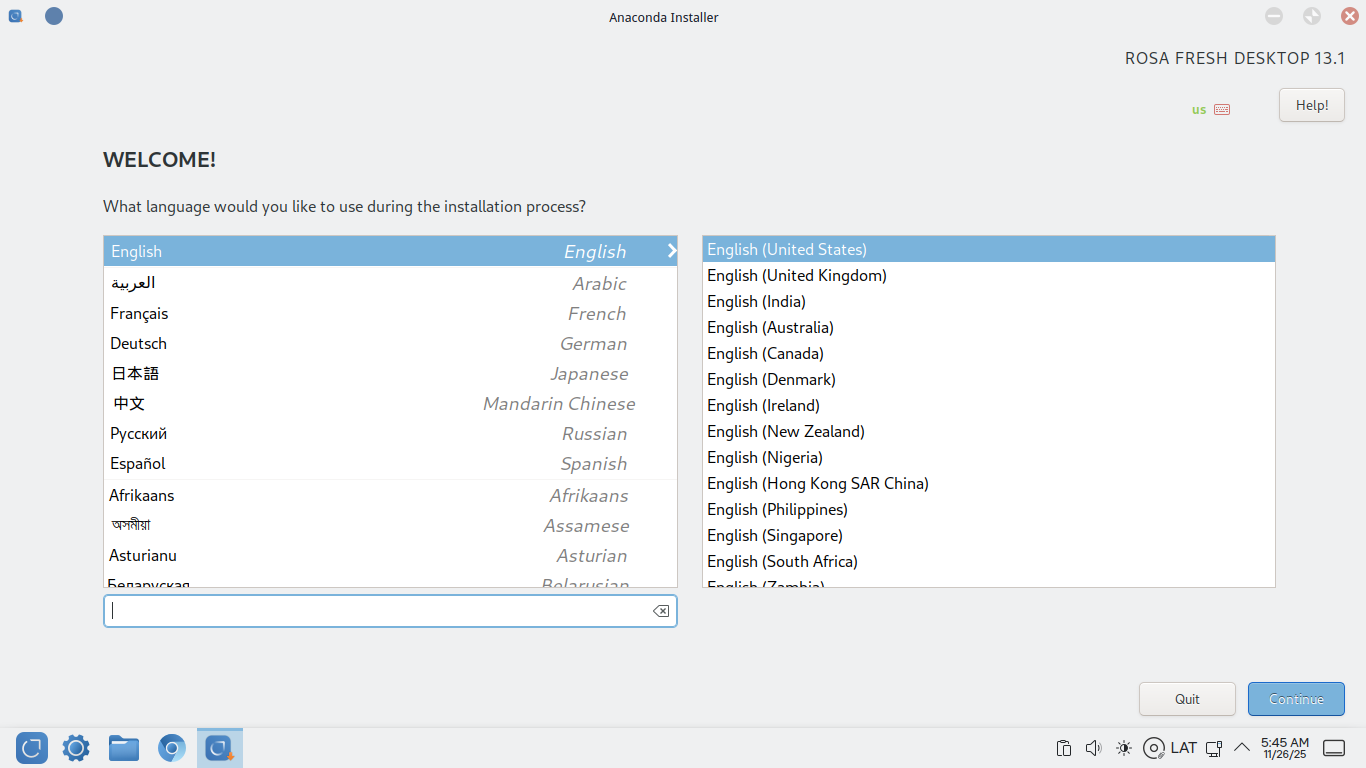1366x768 pixels.
Task: Click the keyboard layout icon next to 'us'
Action: click(1222, 110)
